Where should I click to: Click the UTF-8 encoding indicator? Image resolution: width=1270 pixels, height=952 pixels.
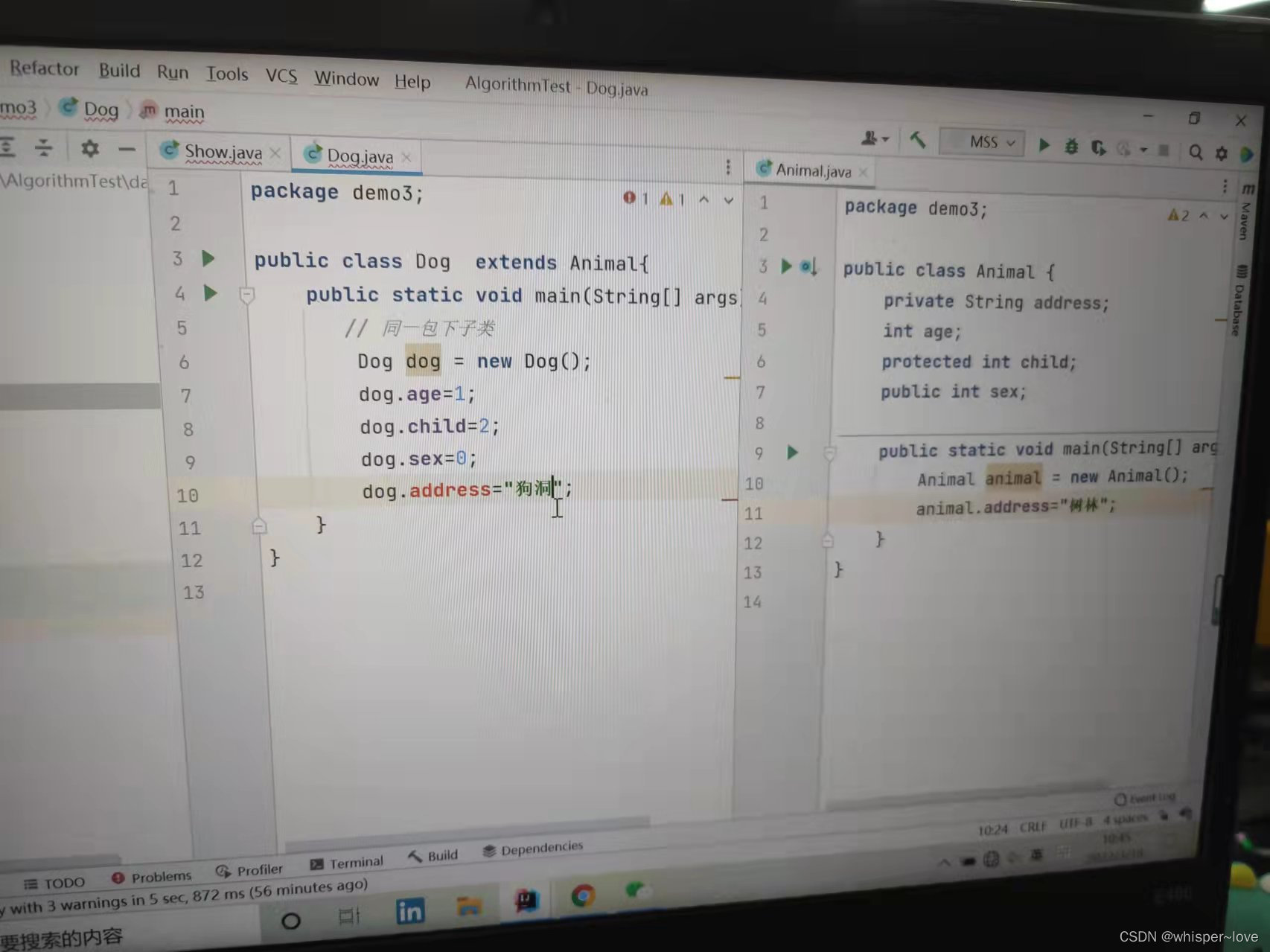1075,822
